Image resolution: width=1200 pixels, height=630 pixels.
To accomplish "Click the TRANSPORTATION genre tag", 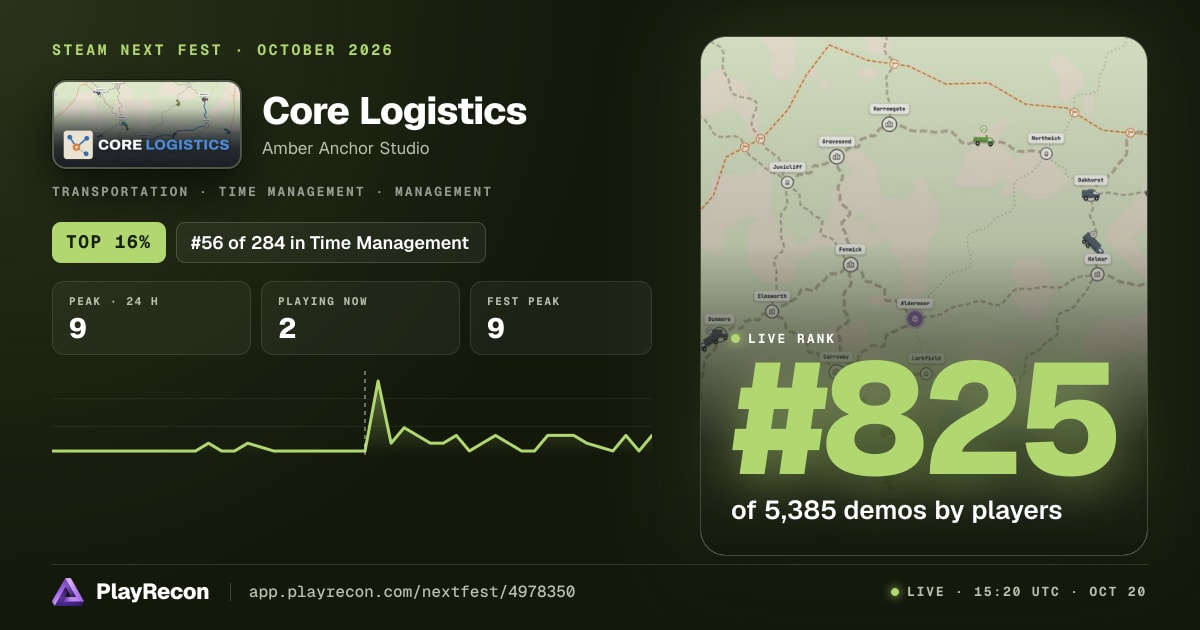I will [x=120, y=191].
